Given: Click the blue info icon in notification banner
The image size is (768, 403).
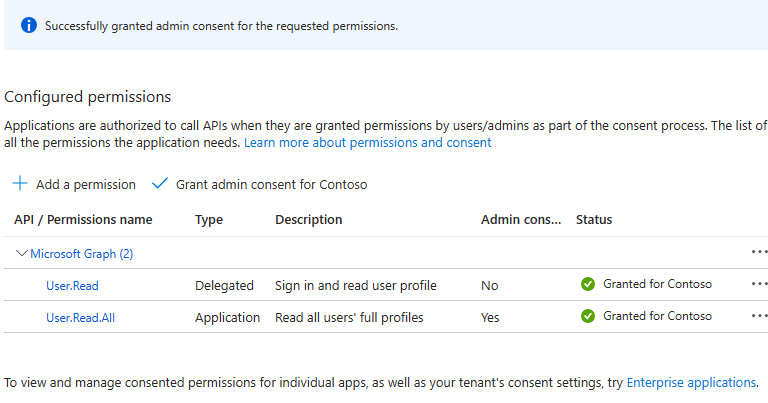Looking at the screenshot, I should tap(28, 25).
